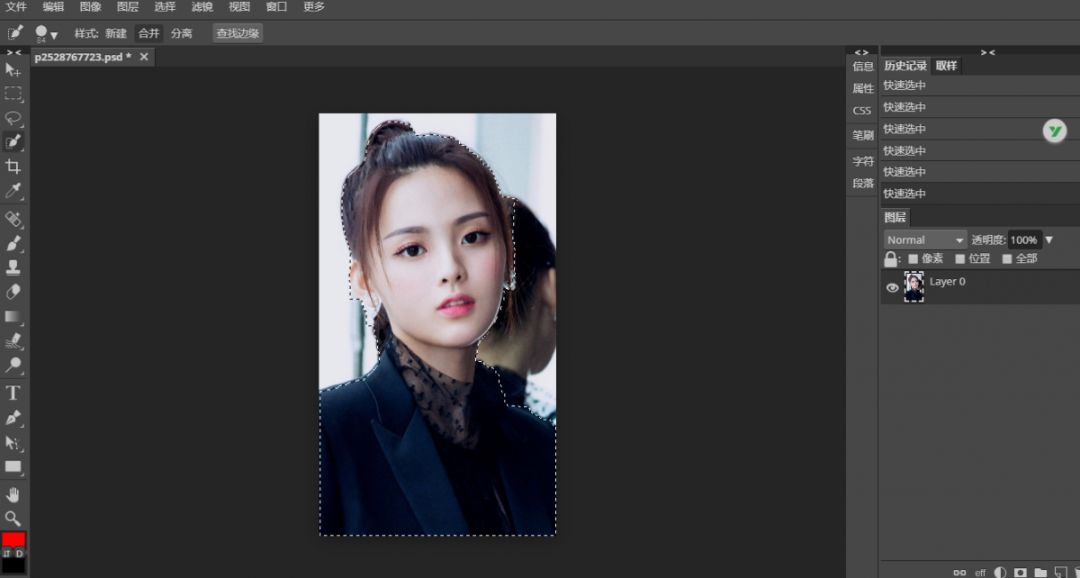This screenshot has height=578, width=1080.
Task: Switch to the 历史记录 tab
Action: coord(905,66)
